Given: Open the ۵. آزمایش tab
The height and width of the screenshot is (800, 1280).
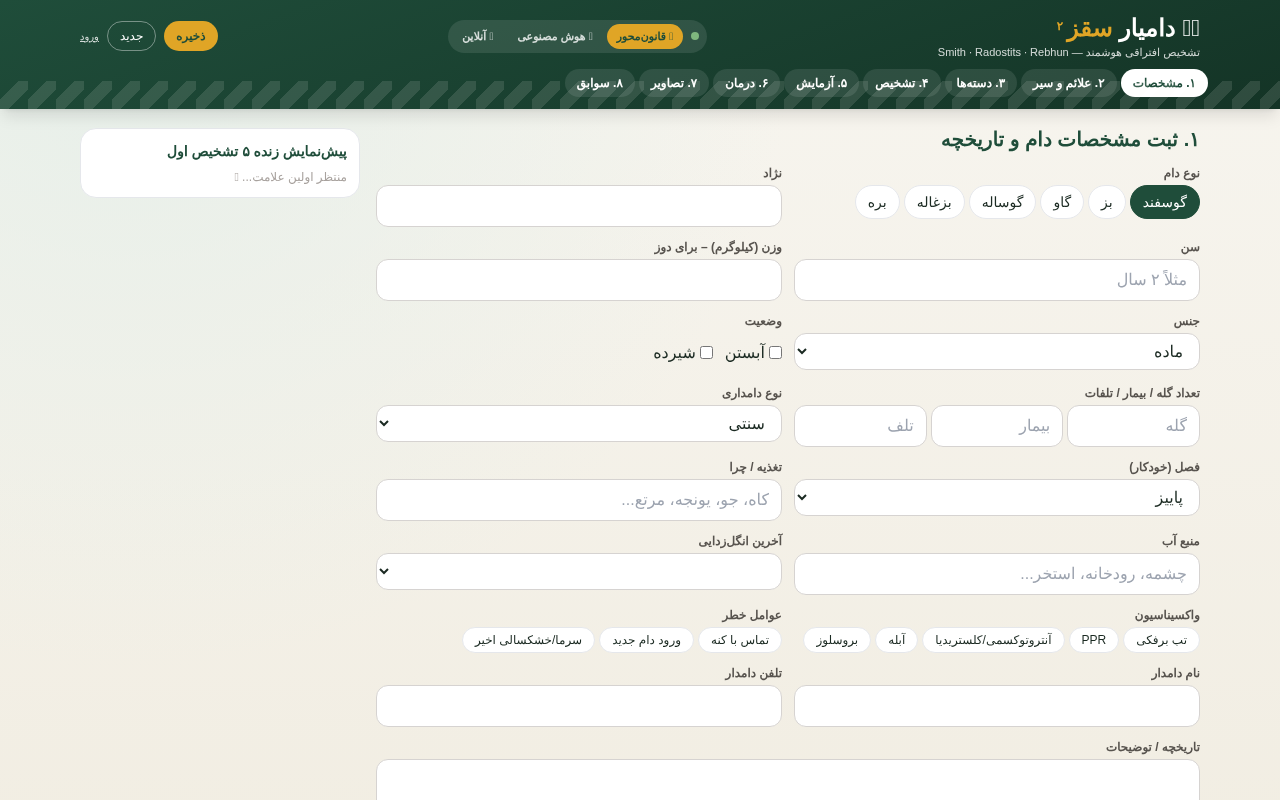Looking at the screenshot, I should pos(821,83).
